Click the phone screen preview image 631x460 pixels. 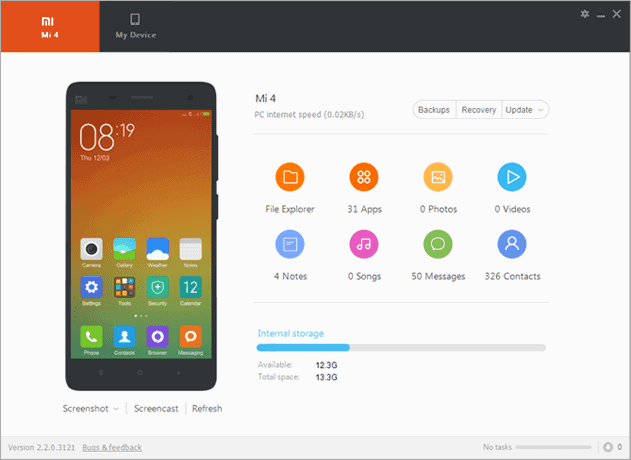click(141, 234)
